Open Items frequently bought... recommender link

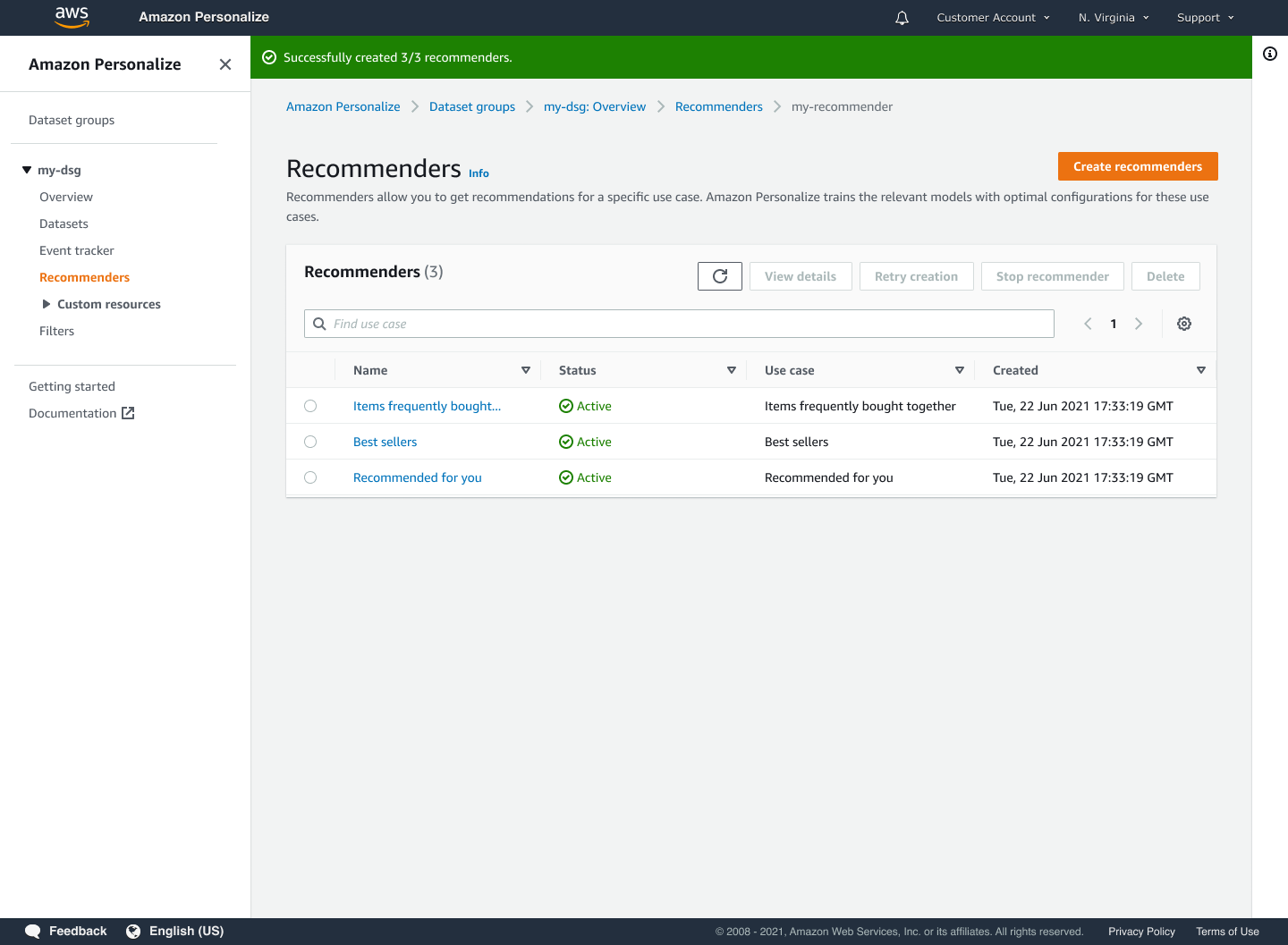click(427, 406)
